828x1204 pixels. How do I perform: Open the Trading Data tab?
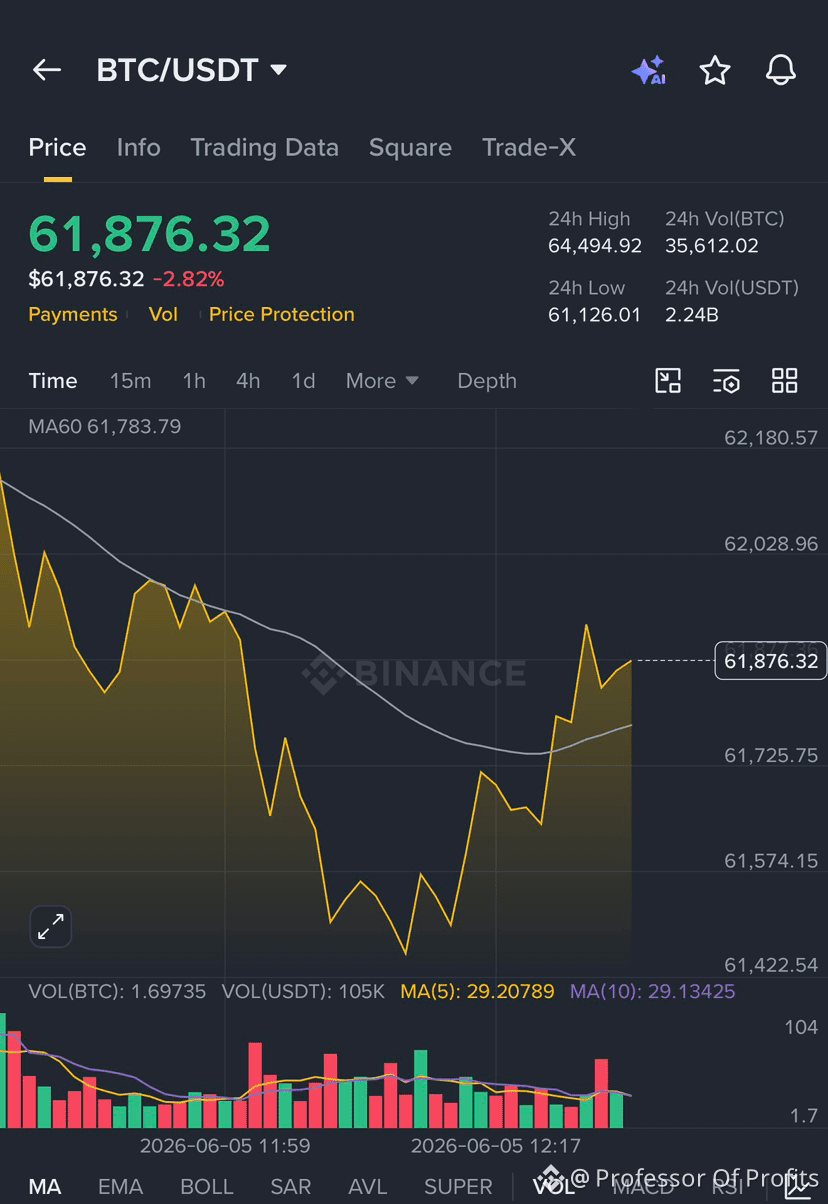(x=264, y=148)
